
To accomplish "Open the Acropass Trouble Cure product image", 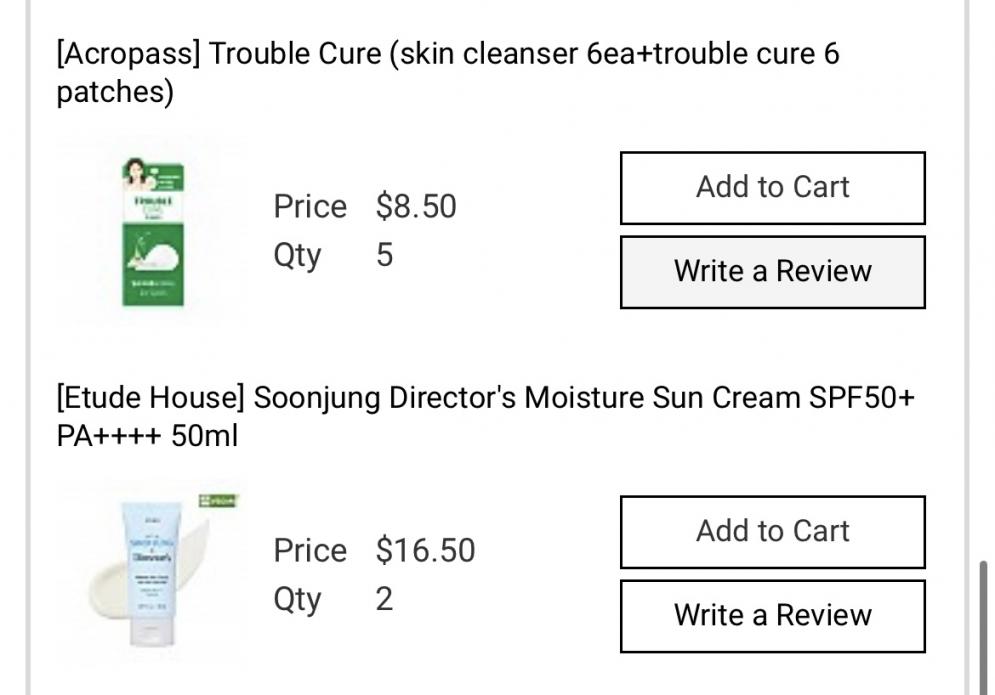I will [153, 232].
